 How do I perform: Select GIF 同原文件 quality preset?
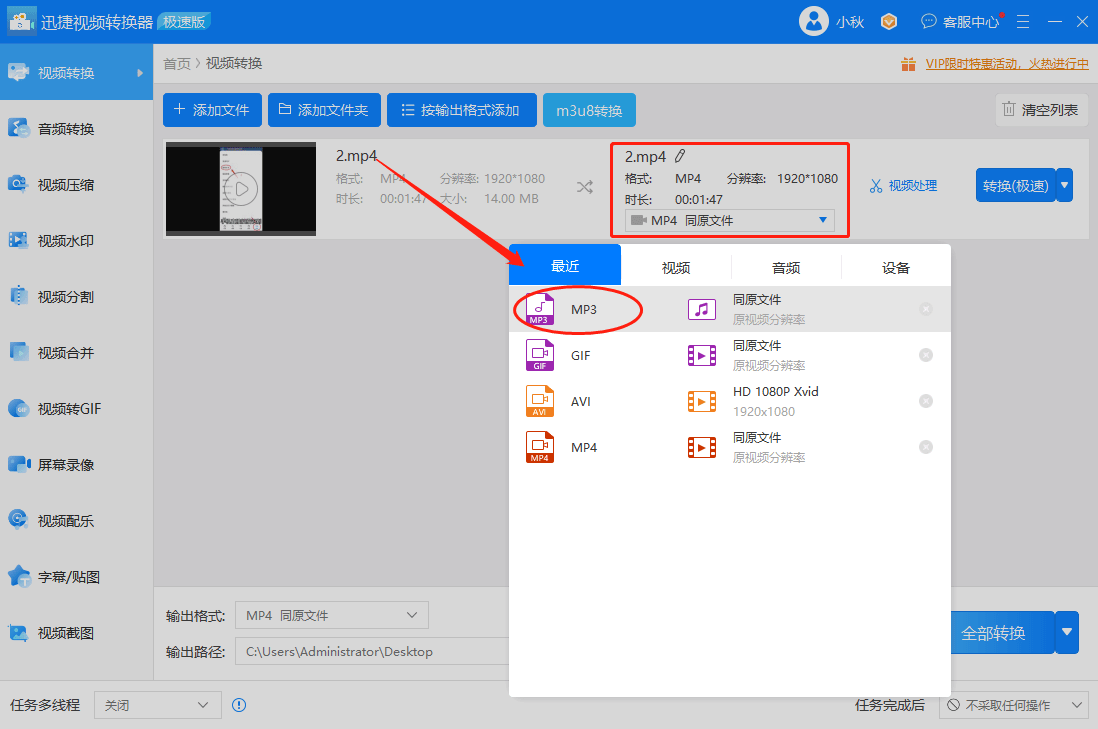pos(768,355)
